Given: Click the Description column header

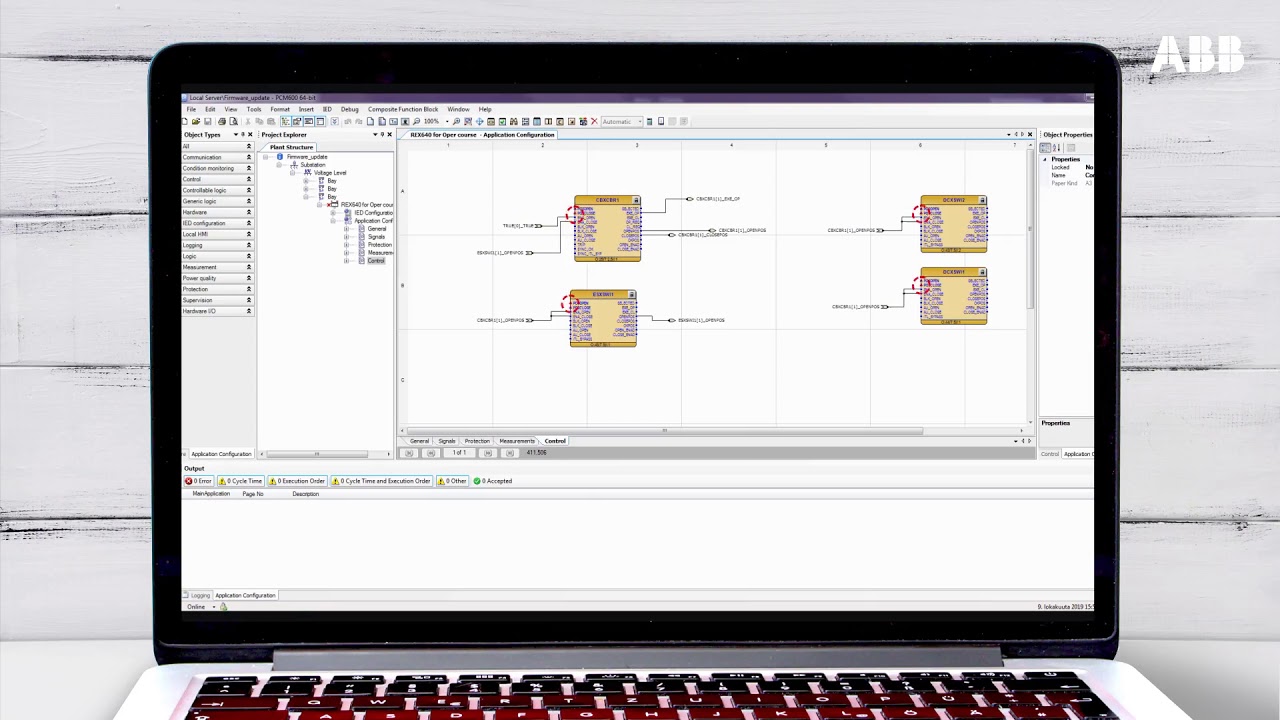Looking at the screenshot, I should pos(306,494).
